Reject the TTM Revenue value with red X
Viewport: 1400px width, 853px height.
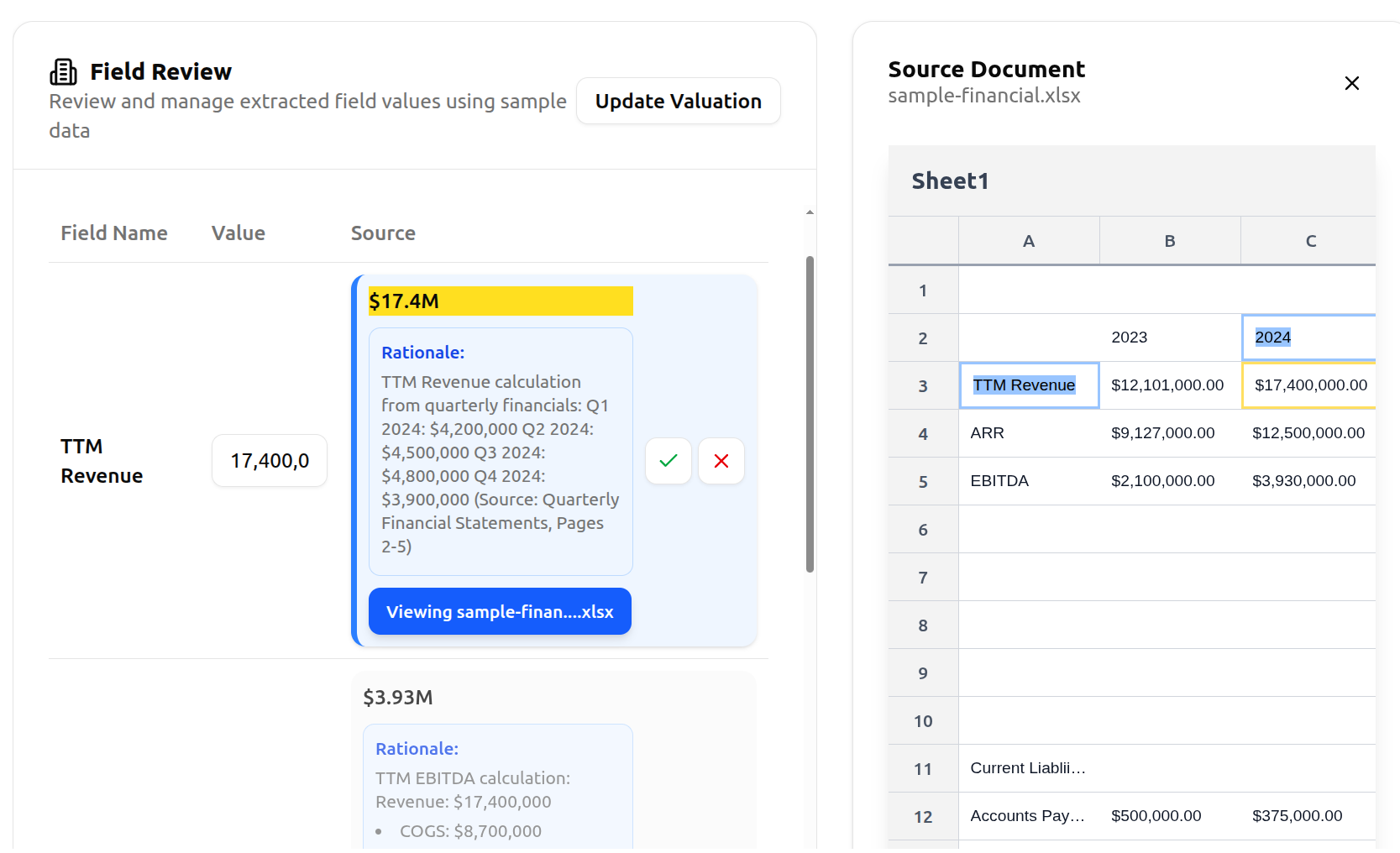tap(721, 461)
